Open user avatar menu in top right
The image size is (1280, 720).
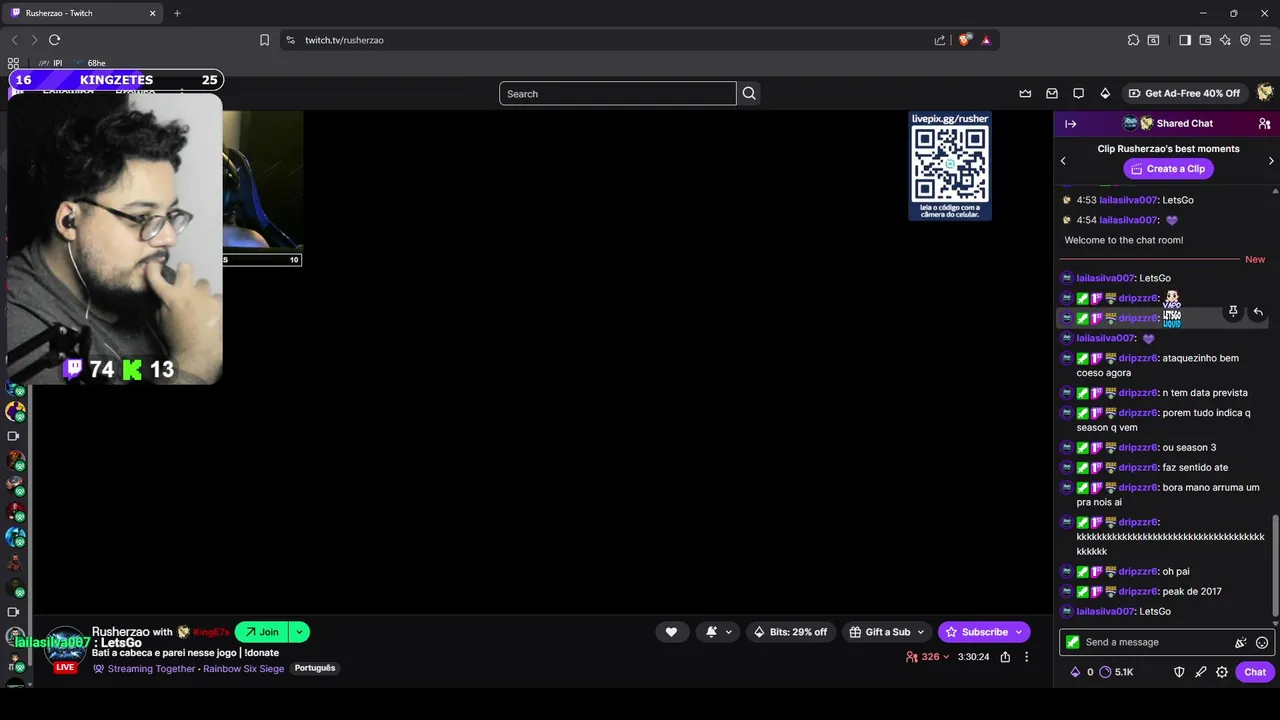(x=1265, y=93)
